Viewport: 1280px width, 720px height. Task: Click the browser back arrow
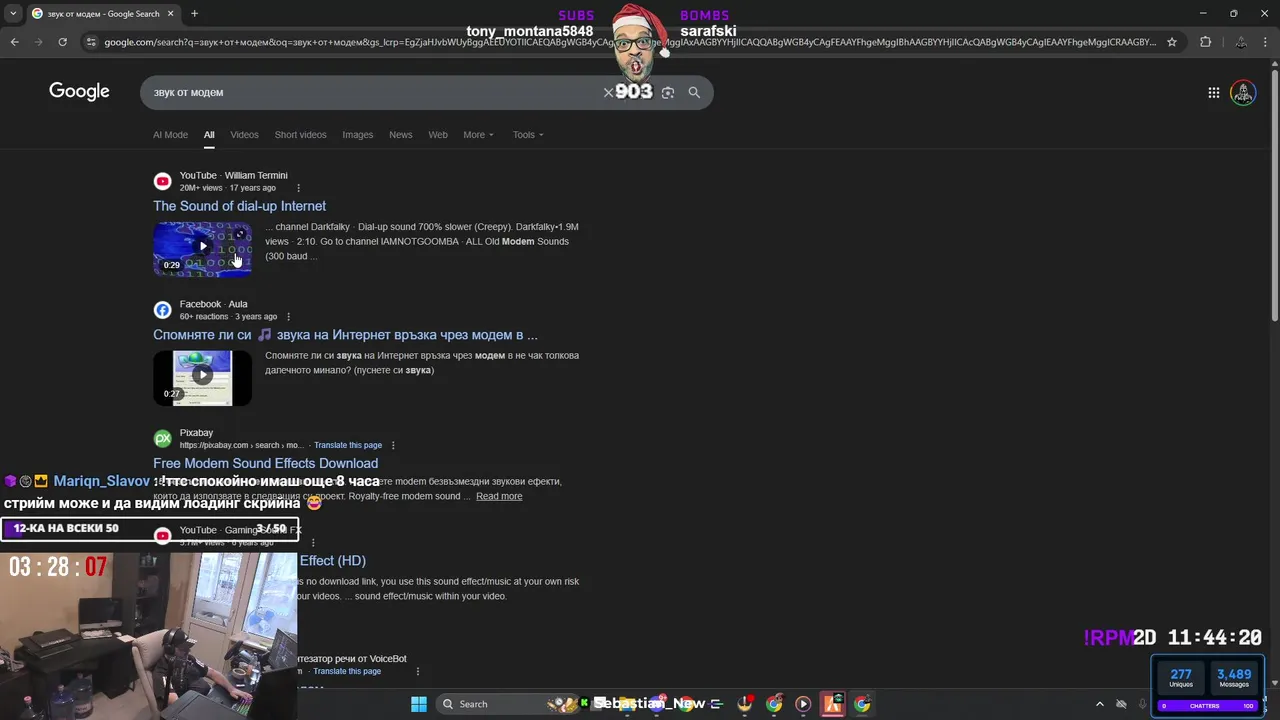pos(15,42)
